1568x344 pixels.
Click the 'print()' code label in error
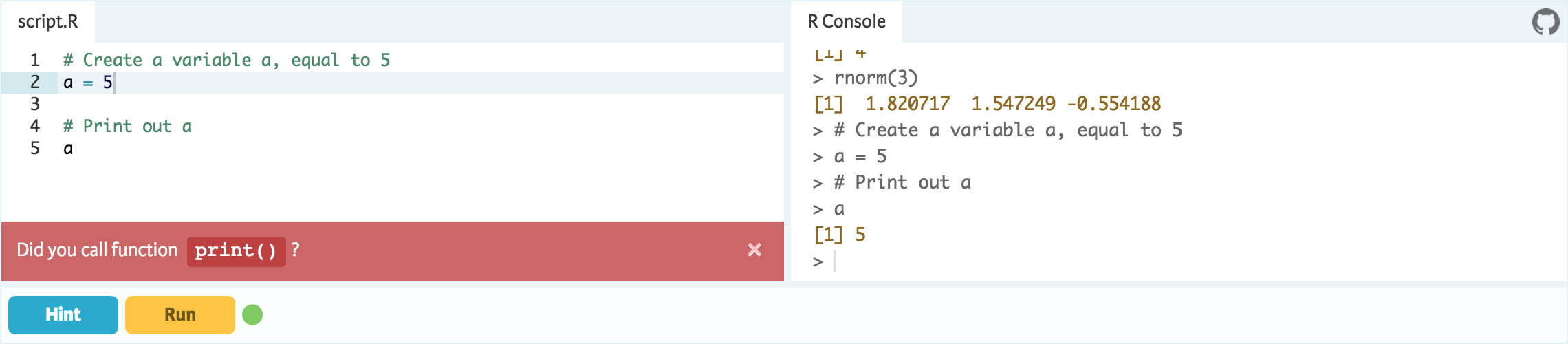[236, 250]
